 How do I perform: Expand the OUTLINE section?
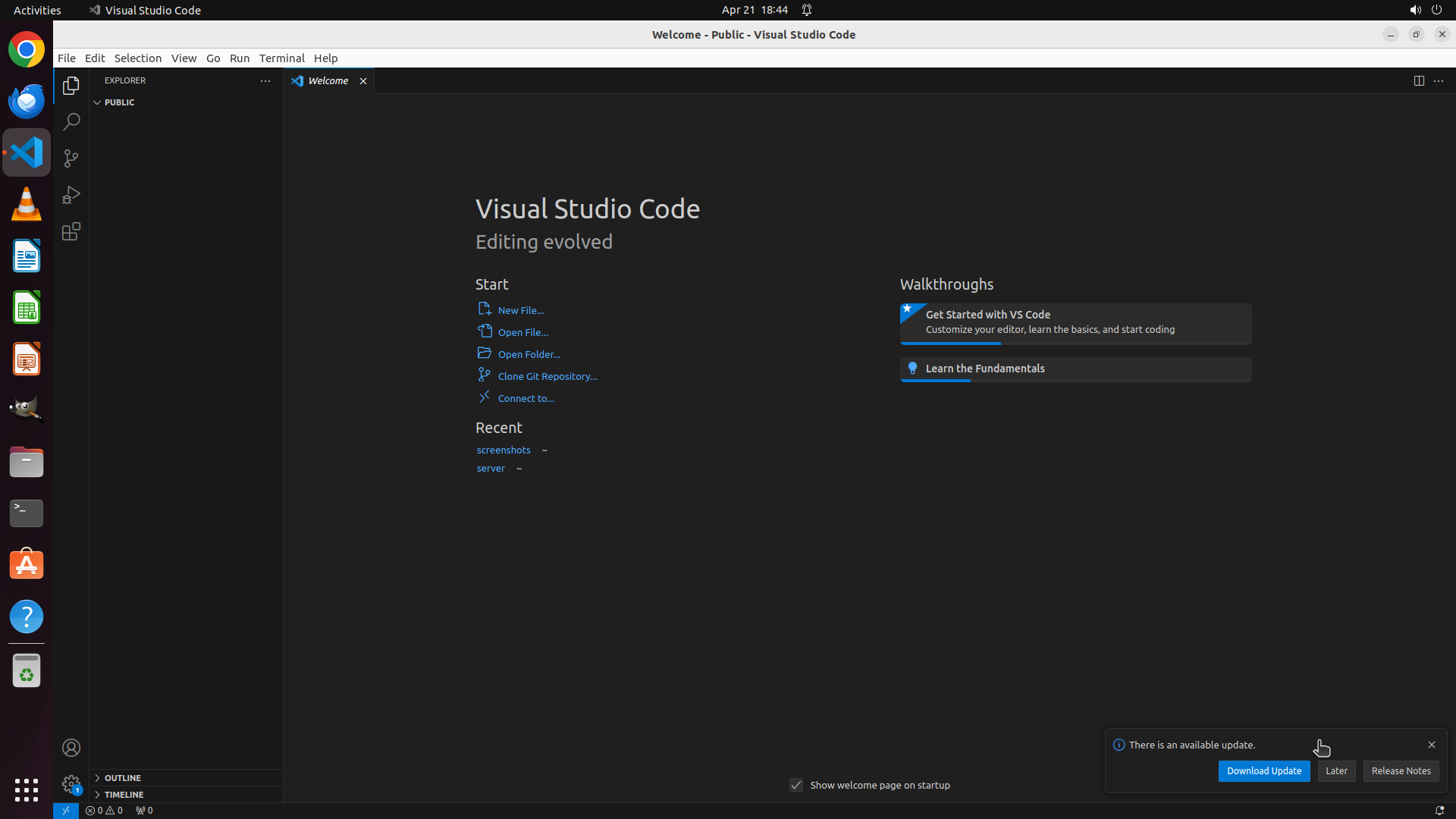click(x=123, y=778)
